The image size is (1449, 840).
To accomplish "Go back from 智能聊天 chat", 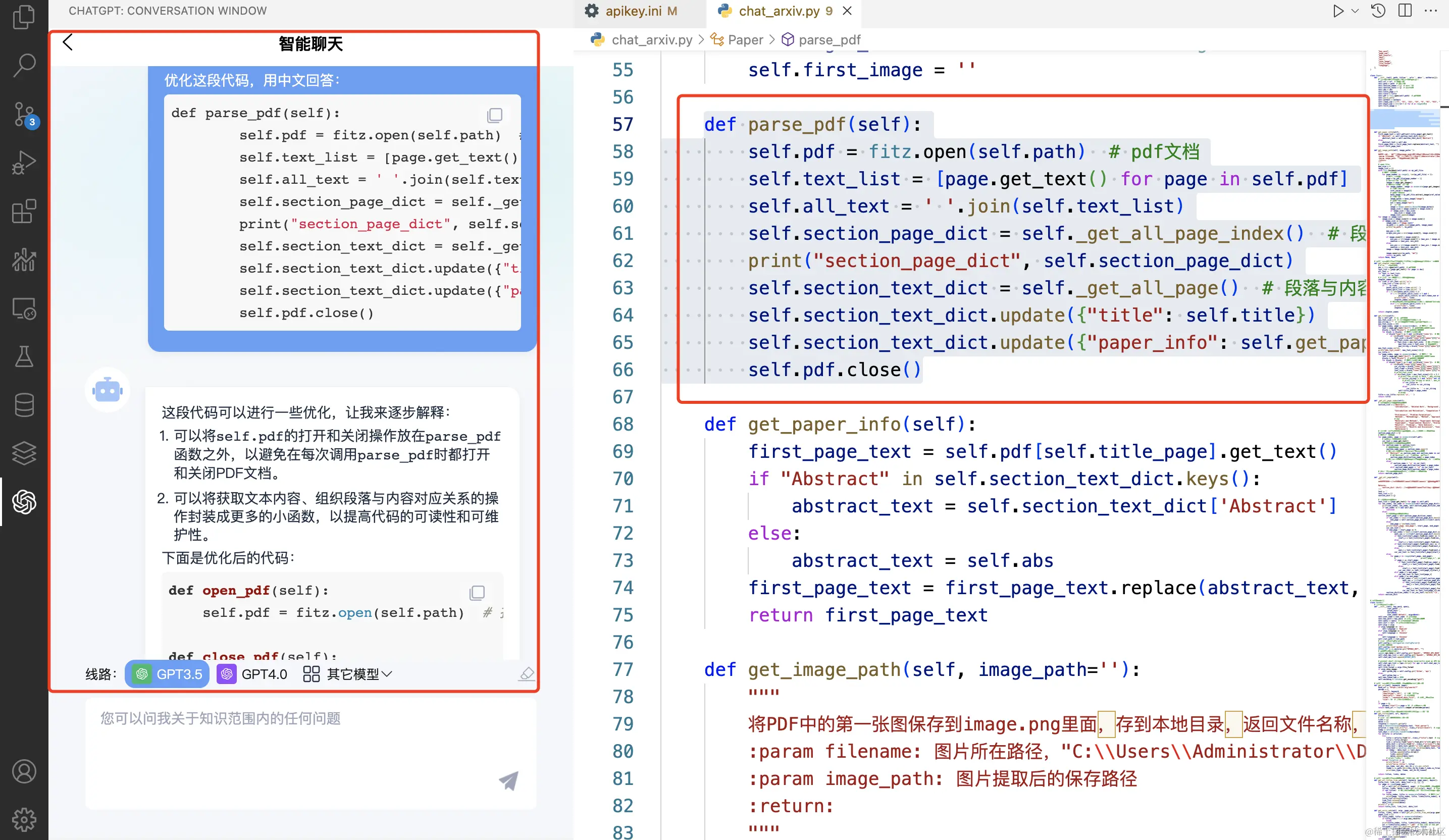I will click(68, 42).
